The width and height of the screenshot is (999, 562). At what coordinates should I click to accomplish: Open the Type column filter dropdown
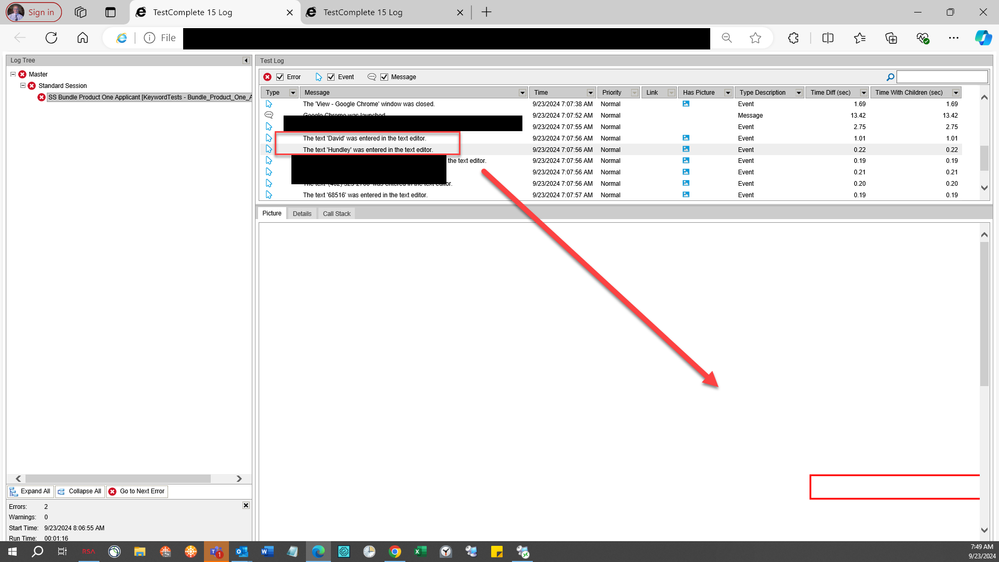click(293, 92)
